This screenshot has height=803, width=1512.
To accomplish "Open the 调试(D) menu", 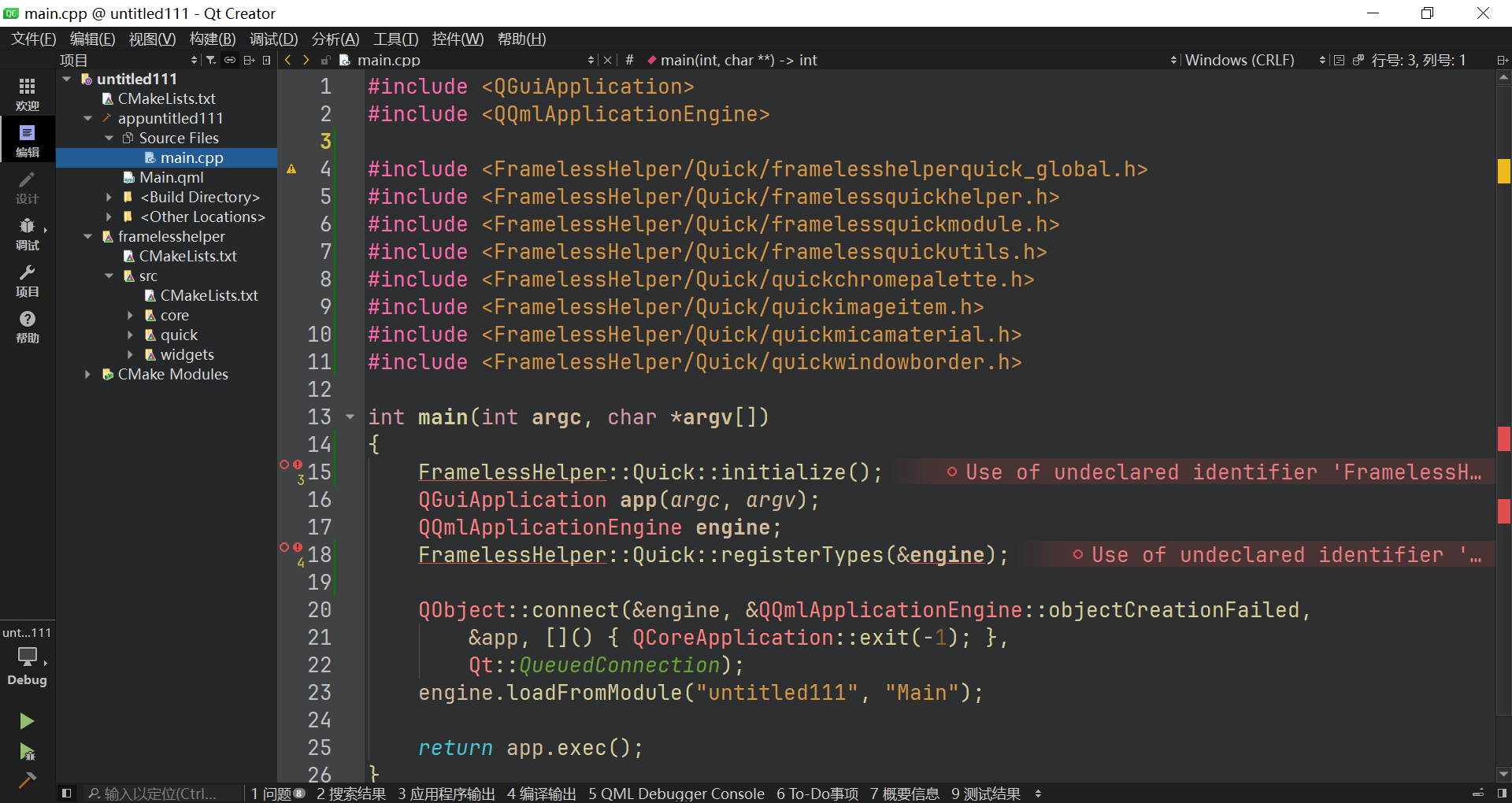I will point(273,39).
